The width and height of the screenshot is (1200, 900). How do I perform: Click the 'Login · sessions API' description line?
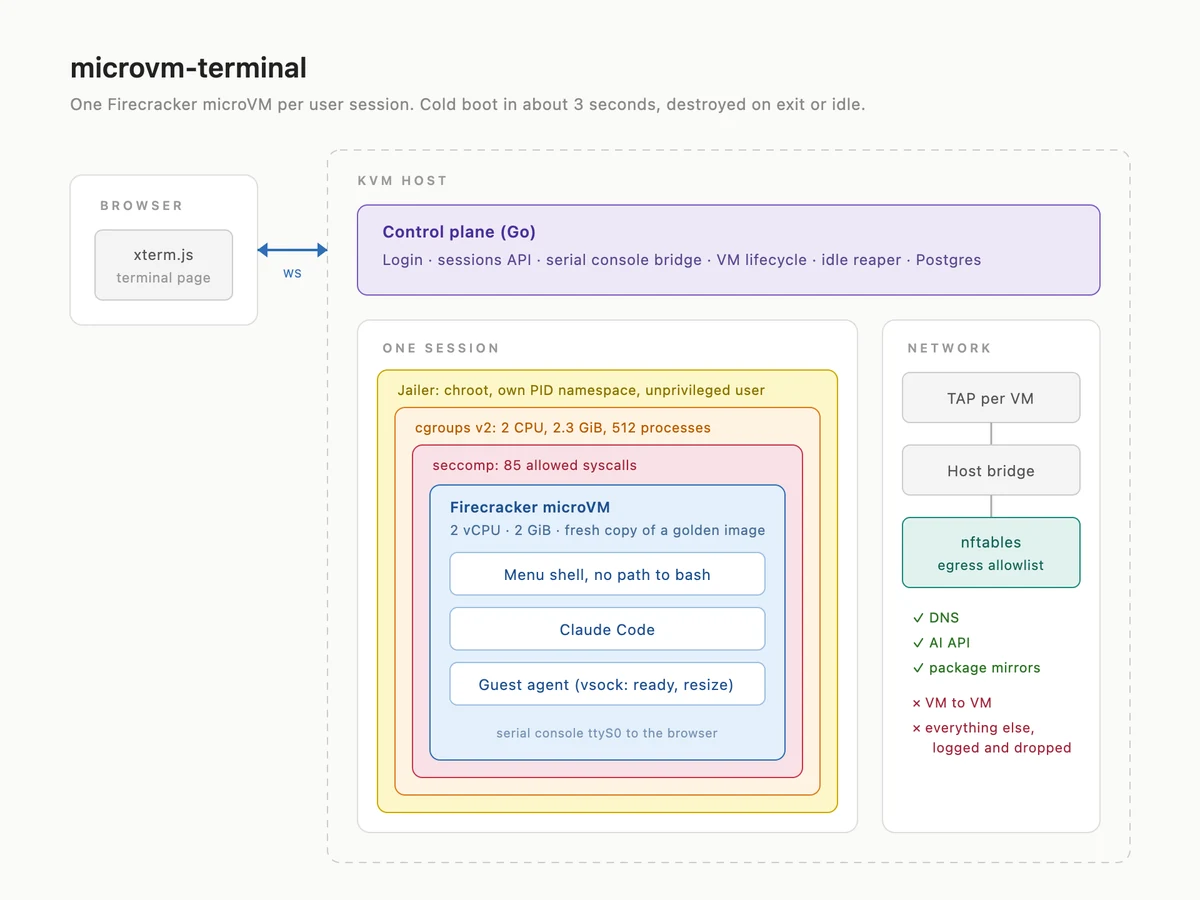coord(682,260)
